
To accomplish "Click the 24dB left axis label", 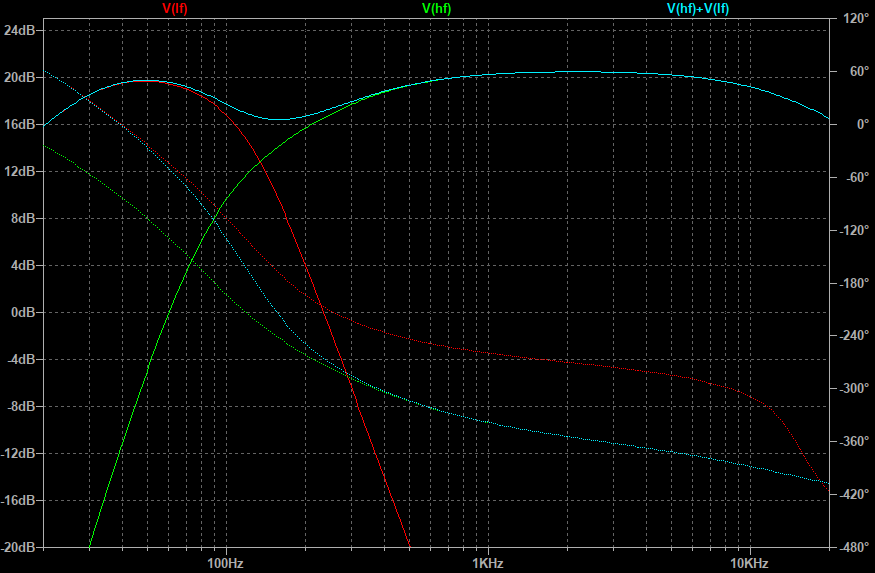I will tap(20, 30).
